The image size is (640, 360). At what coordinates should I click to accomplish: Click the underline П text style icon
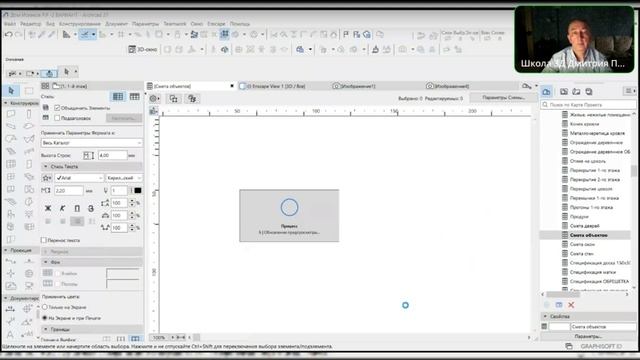pos(77,208)
